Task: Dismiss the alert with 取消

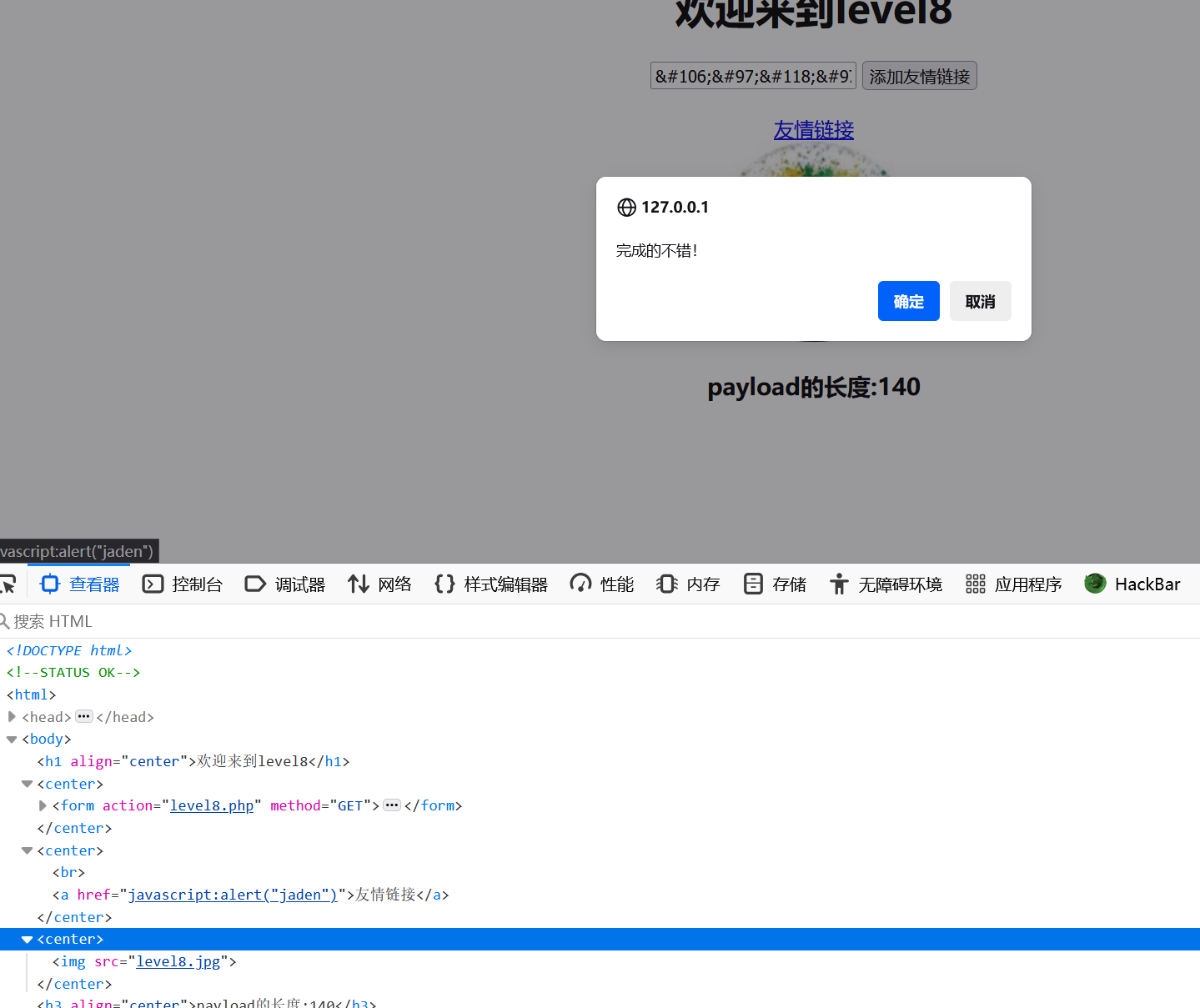Action: tap(980, 301)
